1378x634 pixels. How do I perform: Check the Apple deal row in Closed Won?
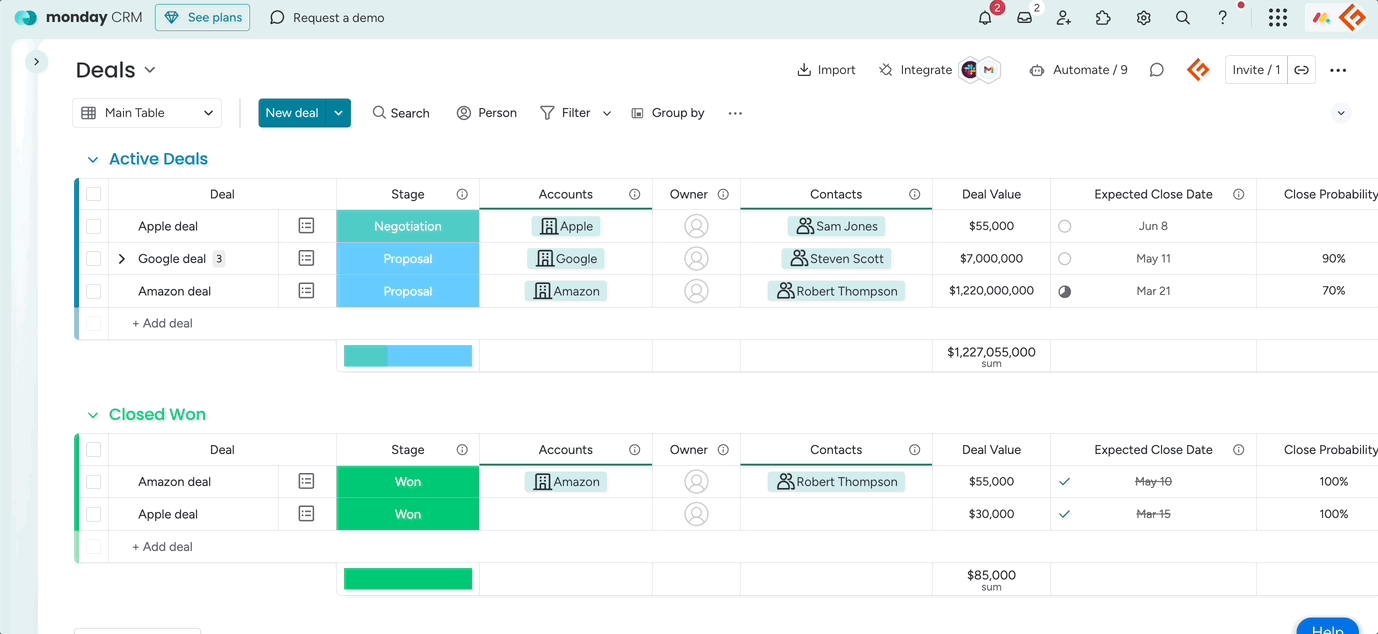93,514
